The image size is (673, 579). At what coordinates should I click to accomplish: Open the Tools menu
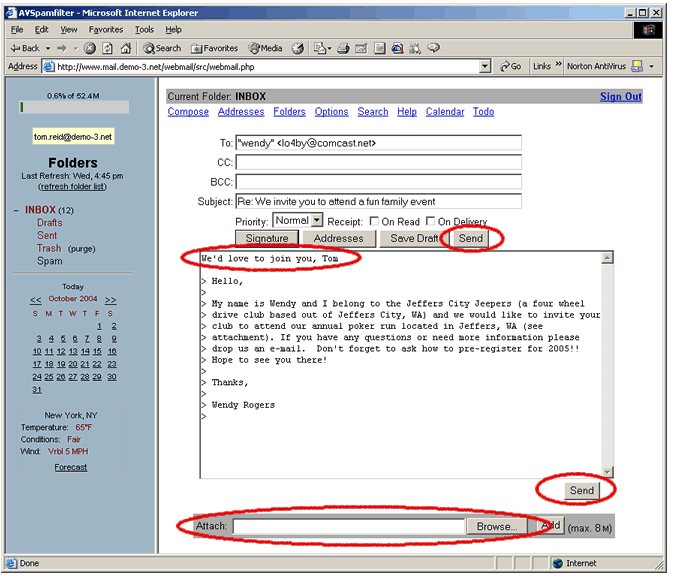pos(145,30)
